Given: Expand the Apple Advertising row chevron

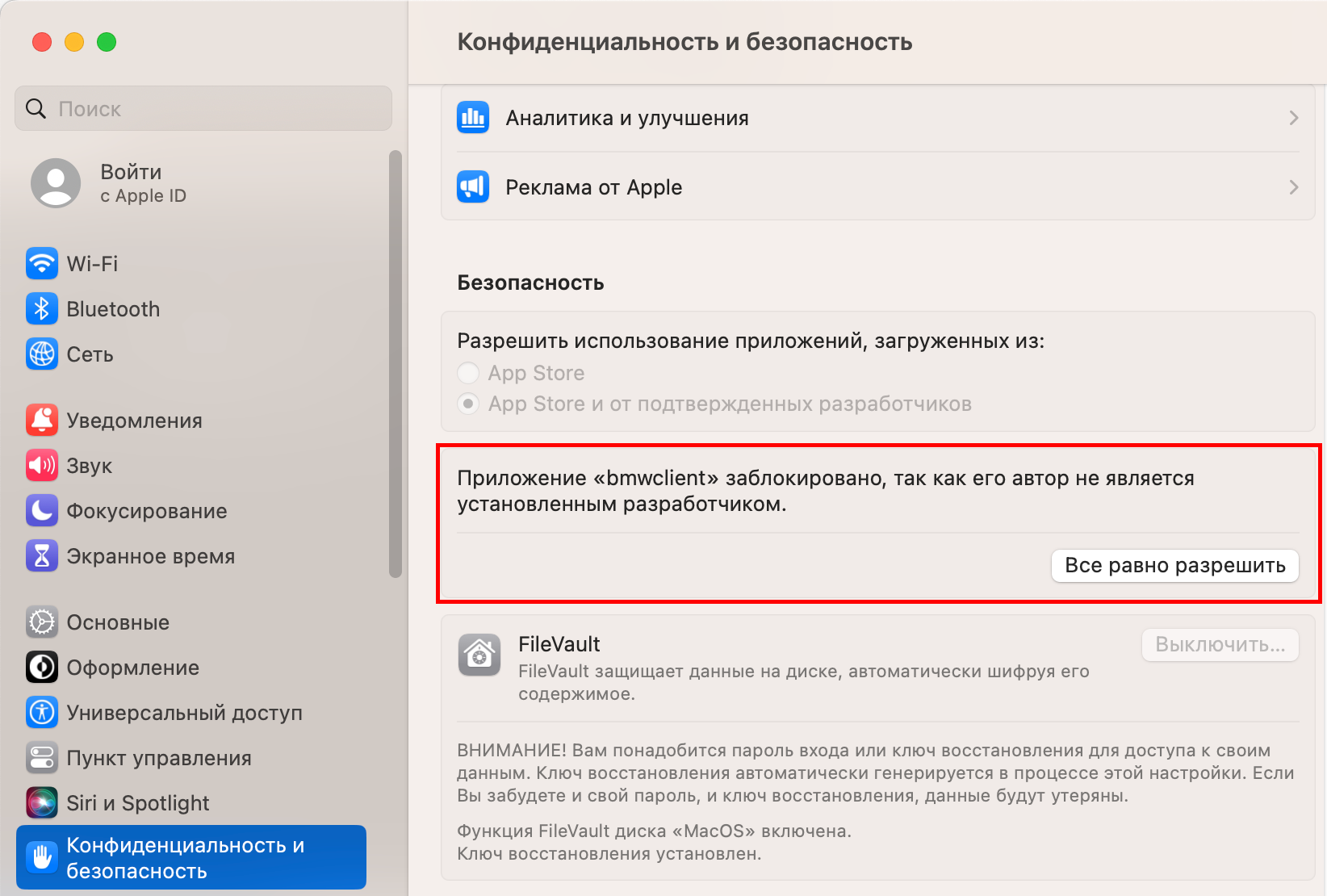Looking at the screenshot, I should click(x=1293, y=187).
